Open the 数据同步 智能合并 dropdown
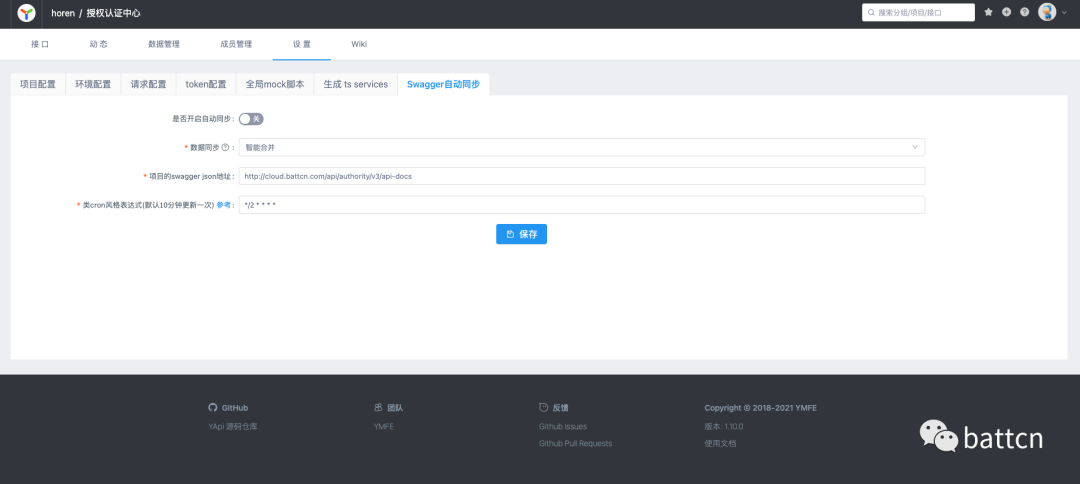1080x484 pixels. click(581, 148)
